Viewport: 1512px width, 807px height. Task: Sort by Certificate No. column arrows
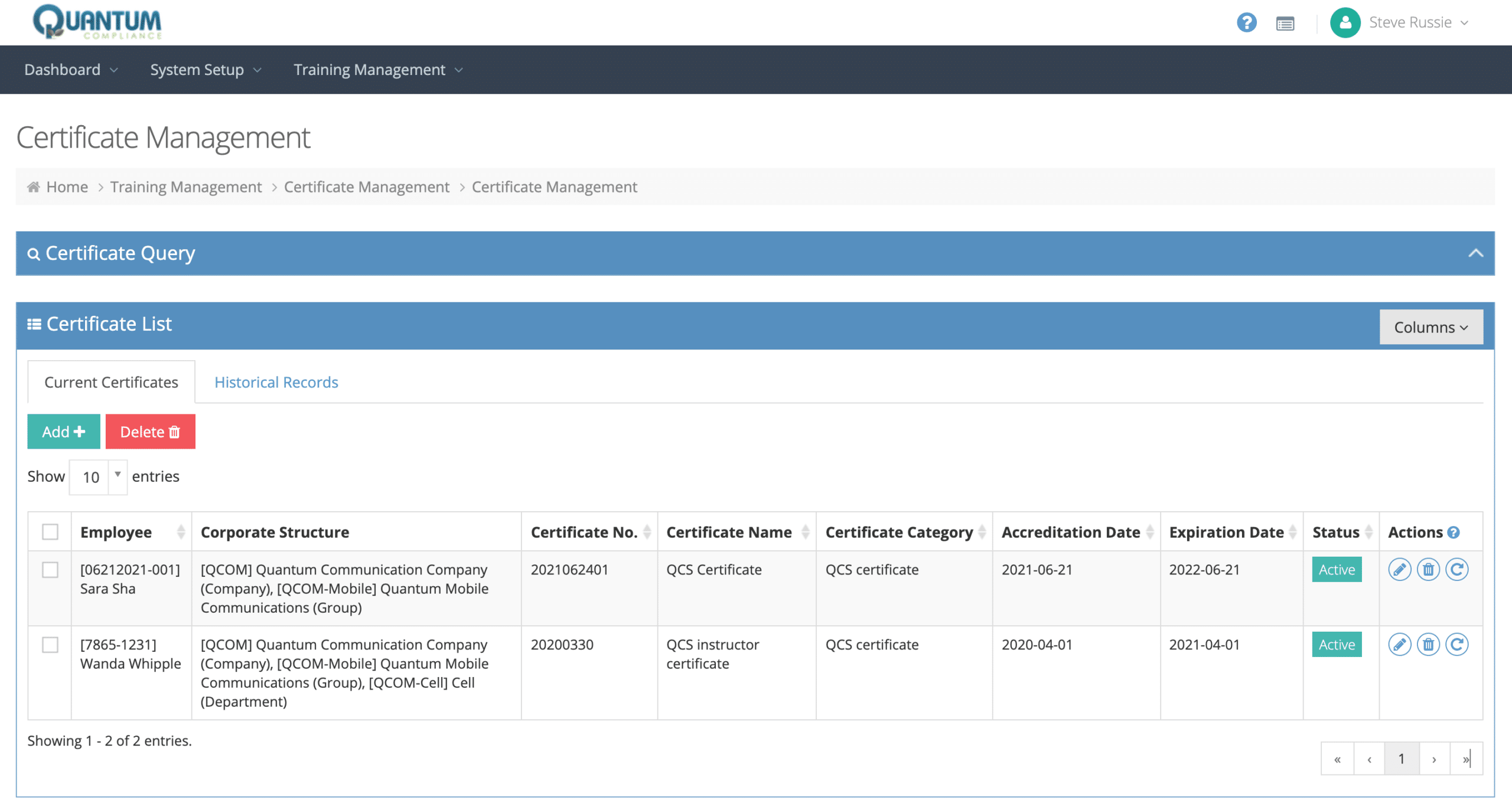tap(647, 532)
